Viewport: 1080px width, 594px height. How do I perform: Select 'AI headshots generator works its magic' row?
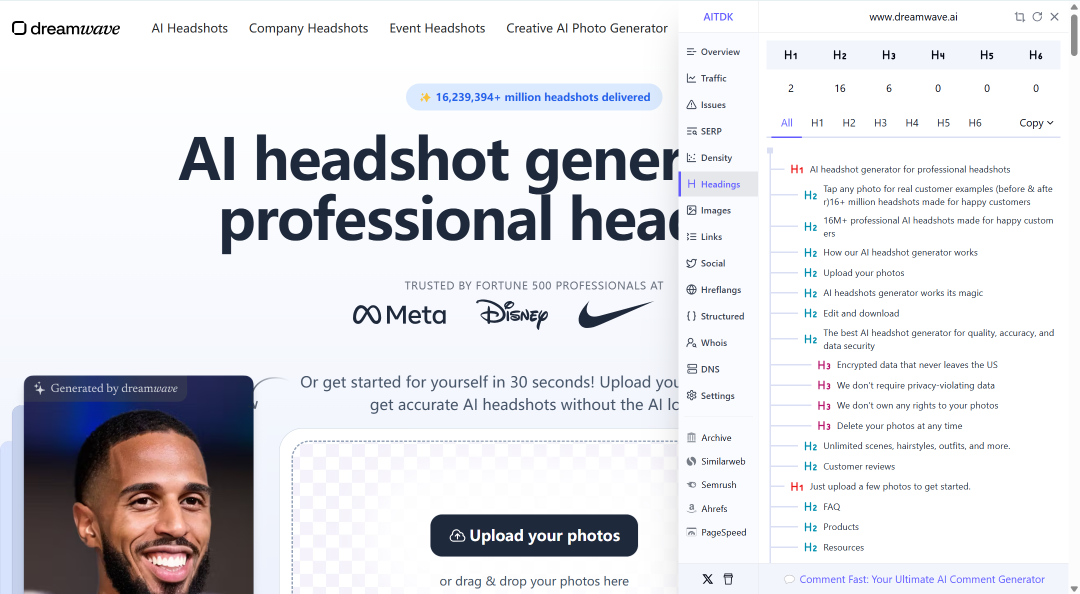[903, 293]
